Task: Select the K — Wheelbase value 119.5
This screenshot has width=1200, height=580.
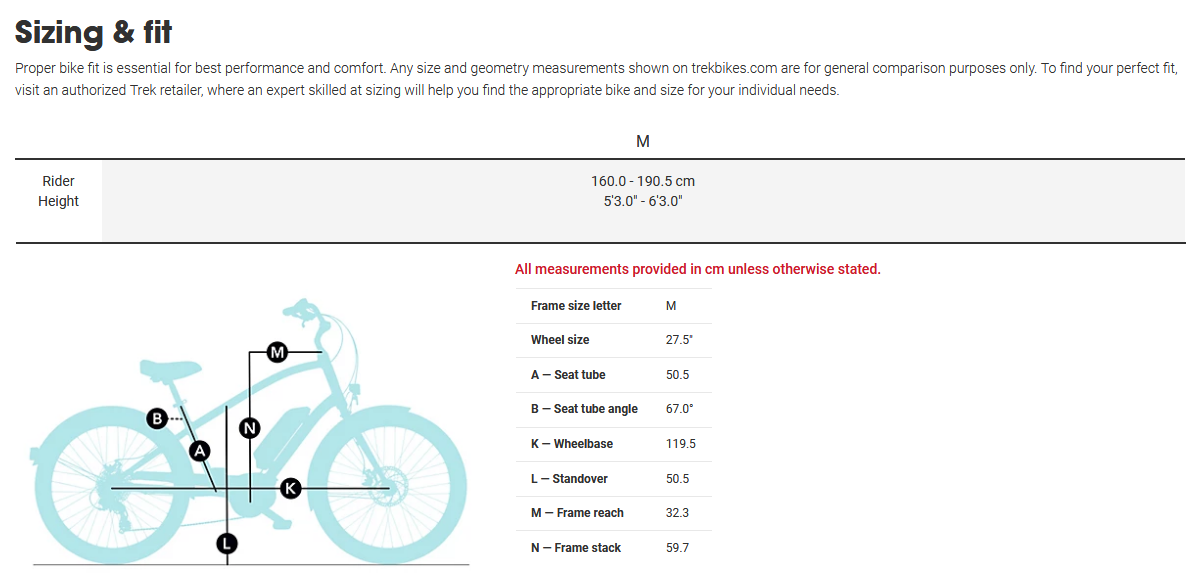Action: point(681,444)
